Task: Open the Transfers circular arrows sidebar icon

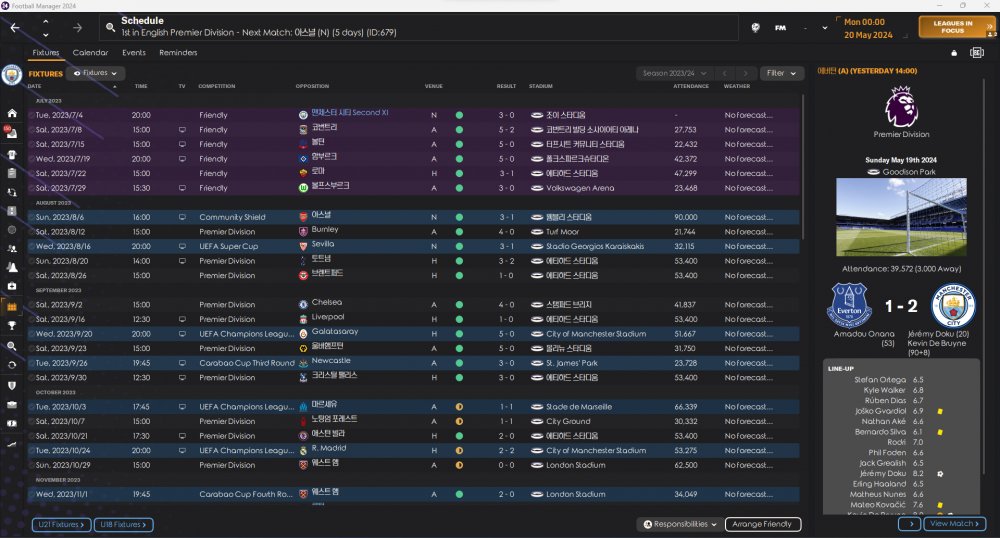Action: [12, 365]
